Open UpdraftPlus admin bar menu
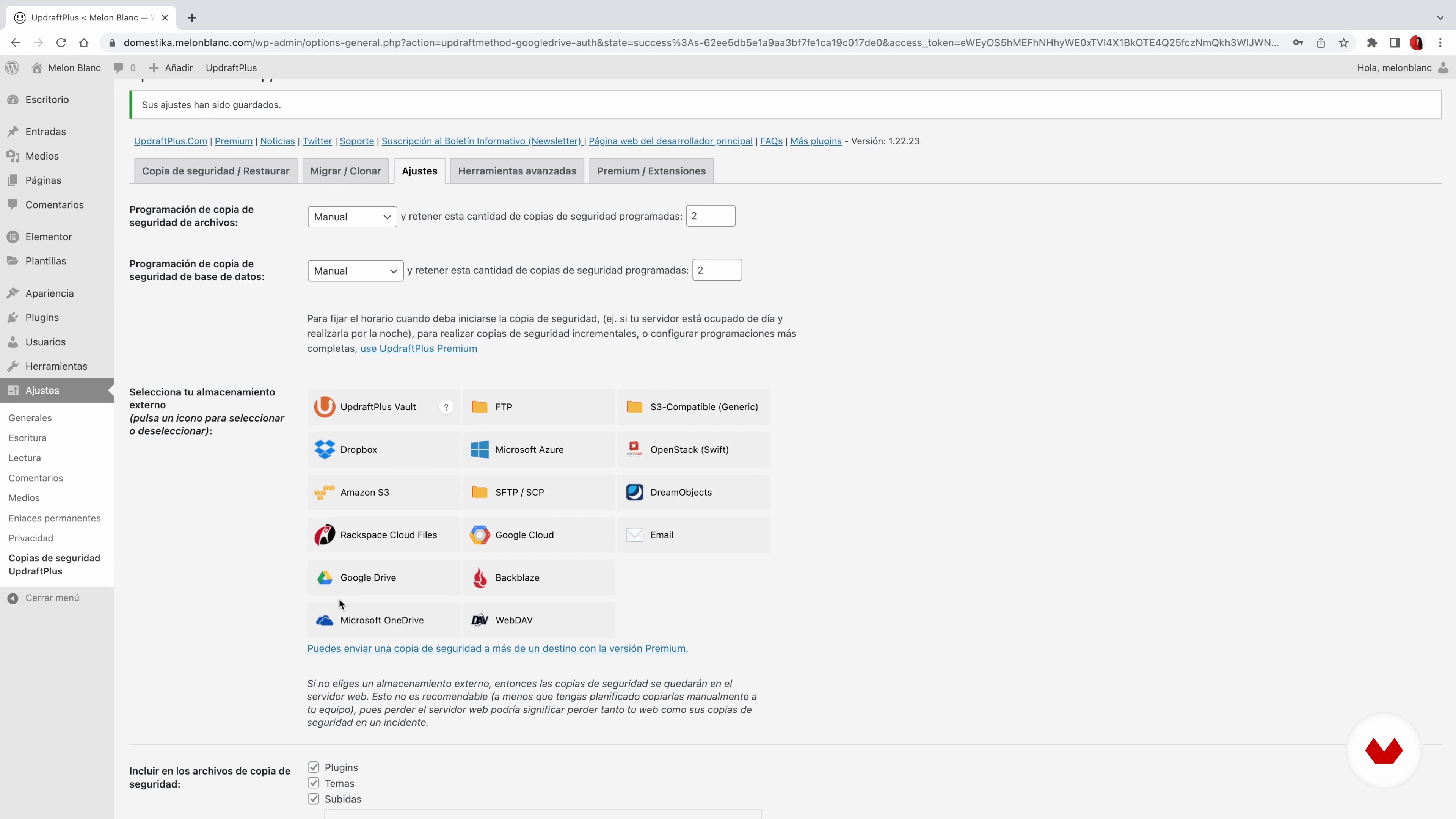The width and height of the screenshot is (1456, 819). (231, 68)
